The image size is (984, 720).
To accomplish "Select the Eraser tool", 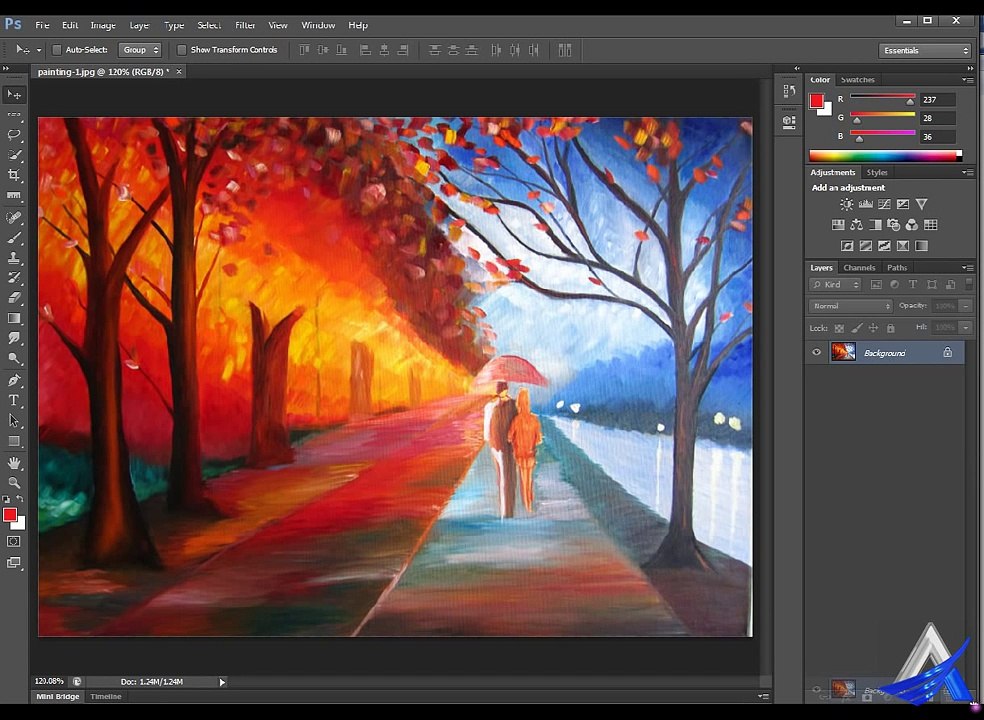I will pyautogui.click(x=14, y=298).
